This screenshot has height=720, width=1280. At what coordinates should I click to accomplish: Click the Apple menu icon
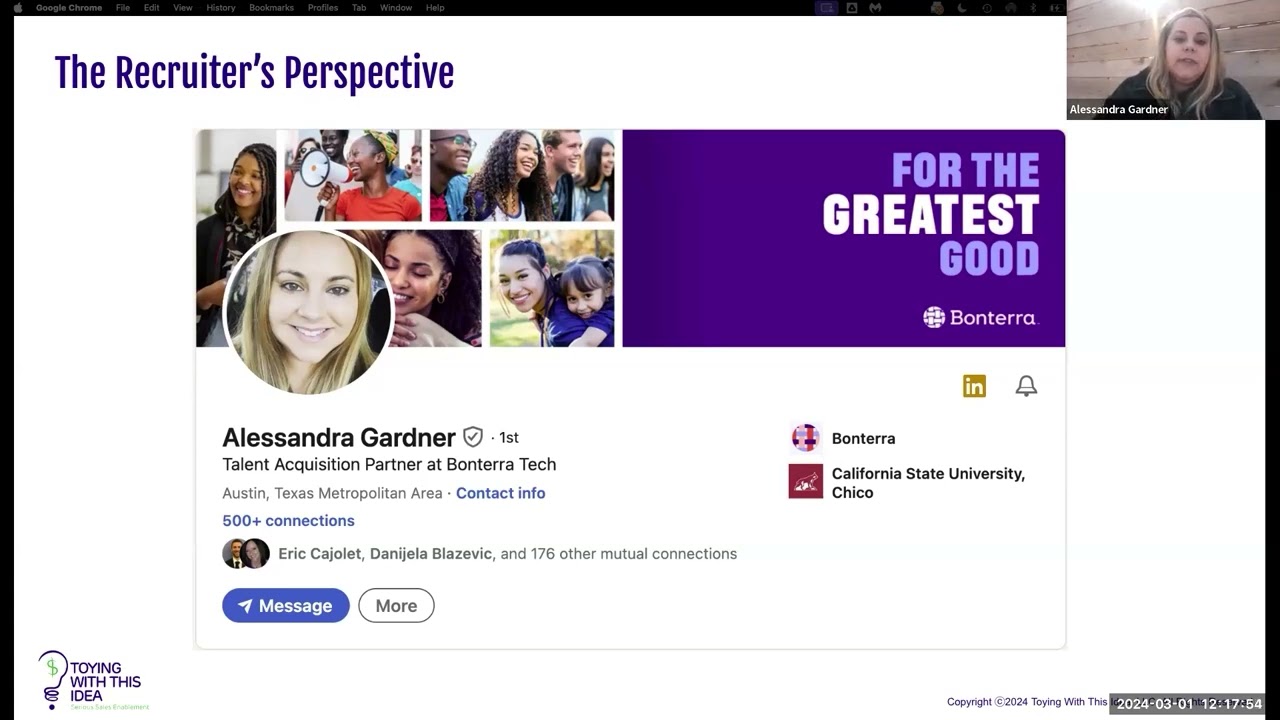click(17, 8)
